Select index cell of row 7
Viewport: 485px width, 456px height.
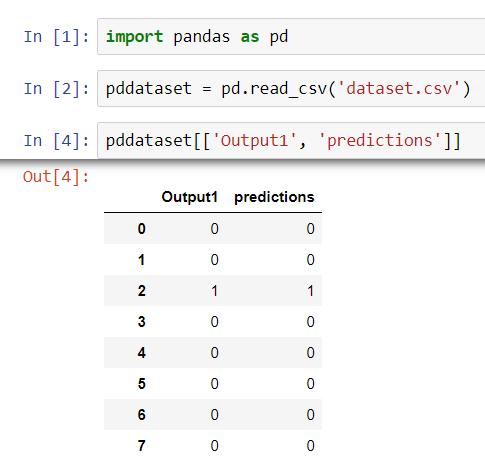(142, 446)
